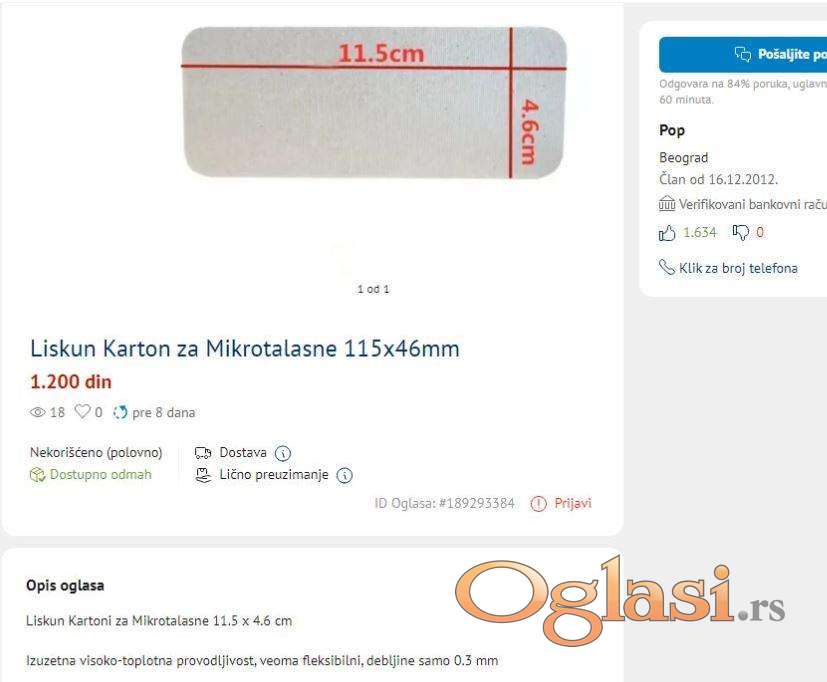Reveal number via Klik za broj telefona
Image resolution: width=827 pixels, height=682 pixels.
(x=738, y=268)
